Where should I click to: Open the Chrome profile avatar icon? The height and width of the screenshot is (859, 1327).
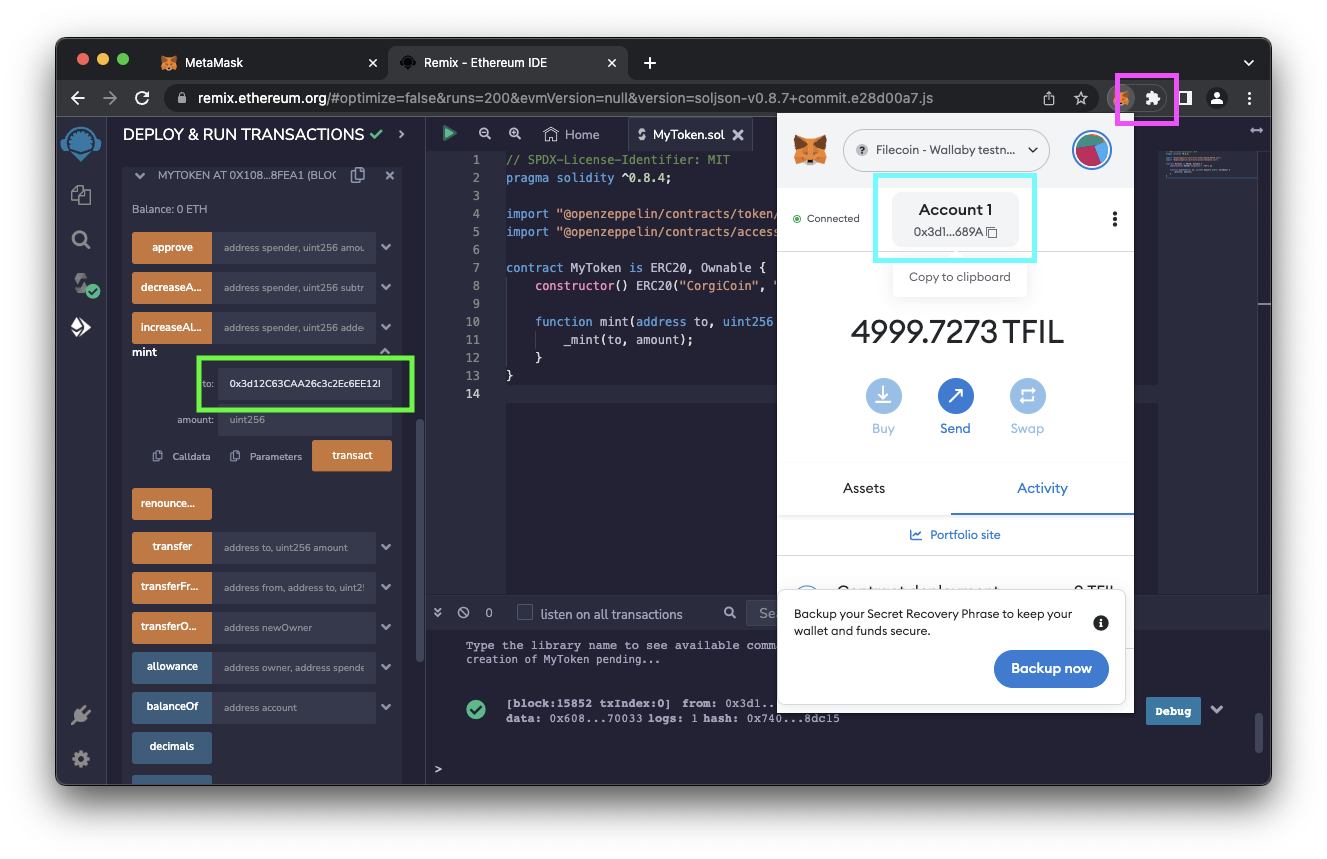click(x=1216, y=98)
